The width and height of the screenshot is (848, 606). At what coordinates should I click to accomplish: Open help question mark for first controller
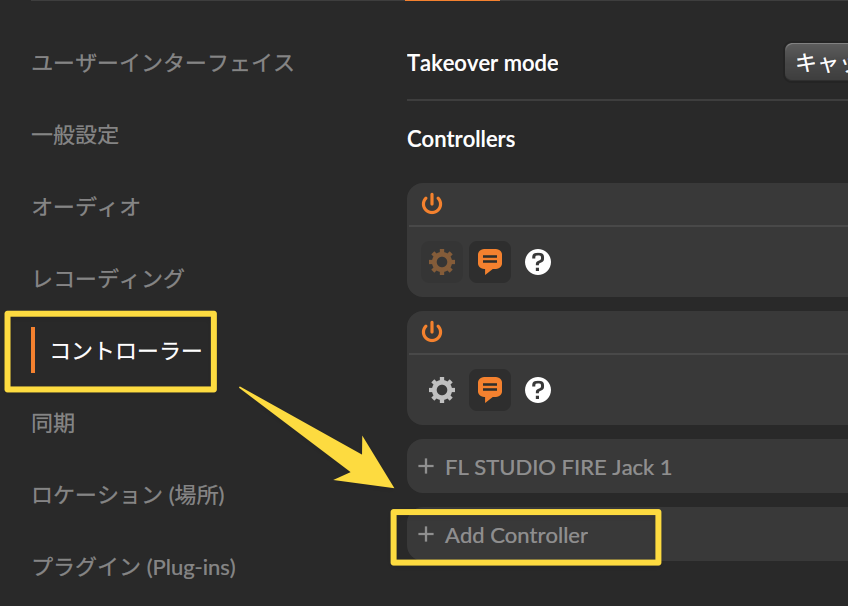pyautogui.click(x=538, y=262)
